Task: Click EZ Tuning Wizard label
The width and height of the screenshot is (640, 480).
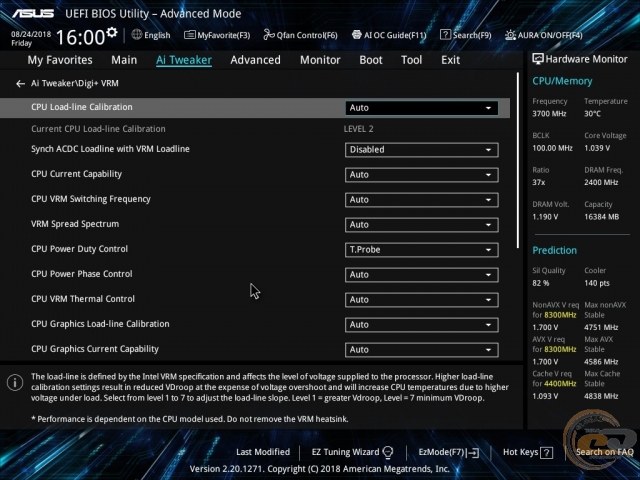Action: 345,452
